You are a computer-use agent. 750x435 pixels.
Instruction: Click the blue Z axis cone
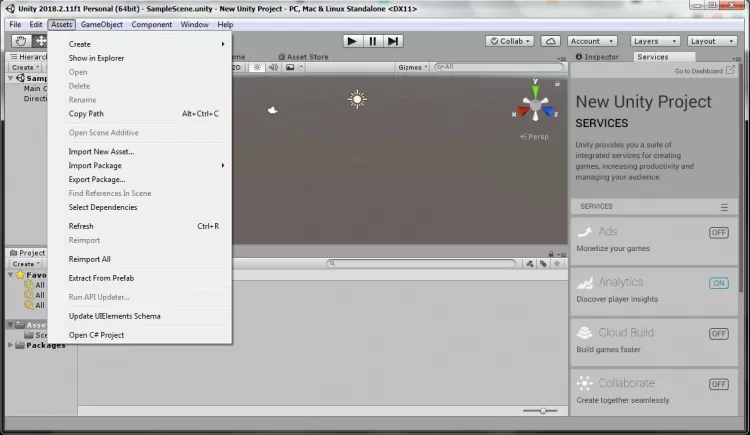[548, 112]
